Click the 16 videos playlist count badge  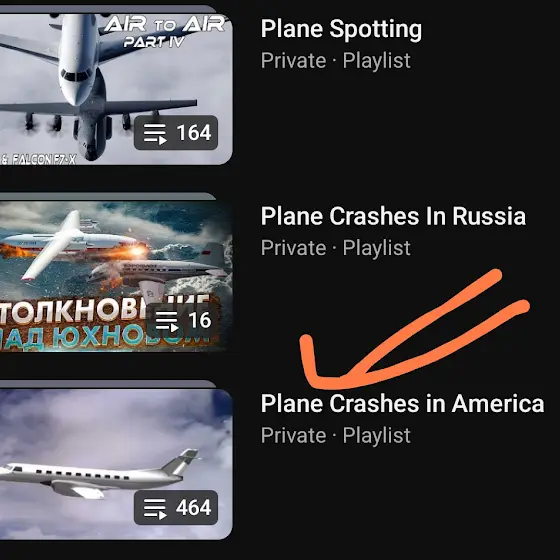click(x=182, y=320)
